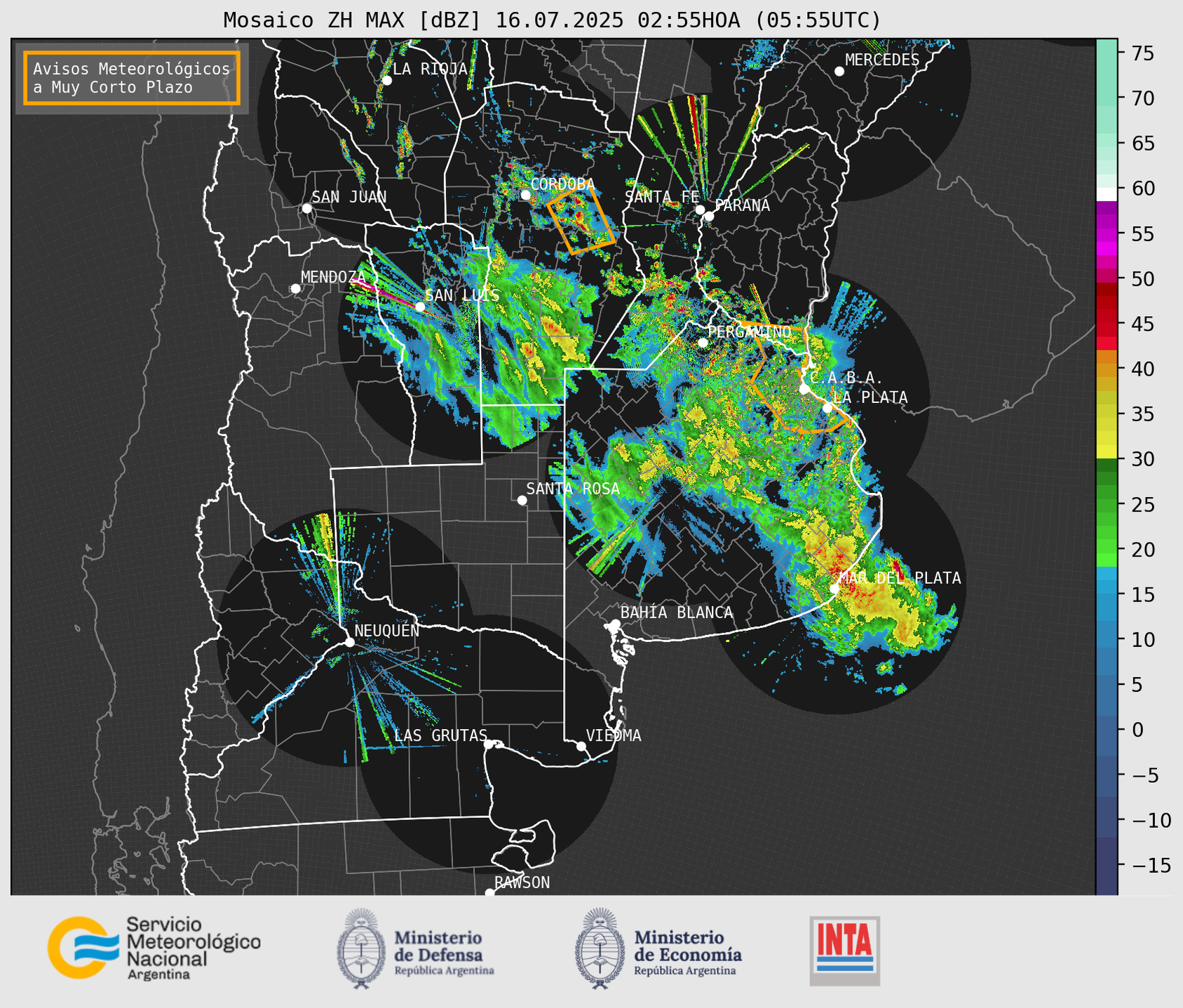1183x1008 pixels.
Task: Click the SAN JUAN city marker
Action: tap(306, 208)
